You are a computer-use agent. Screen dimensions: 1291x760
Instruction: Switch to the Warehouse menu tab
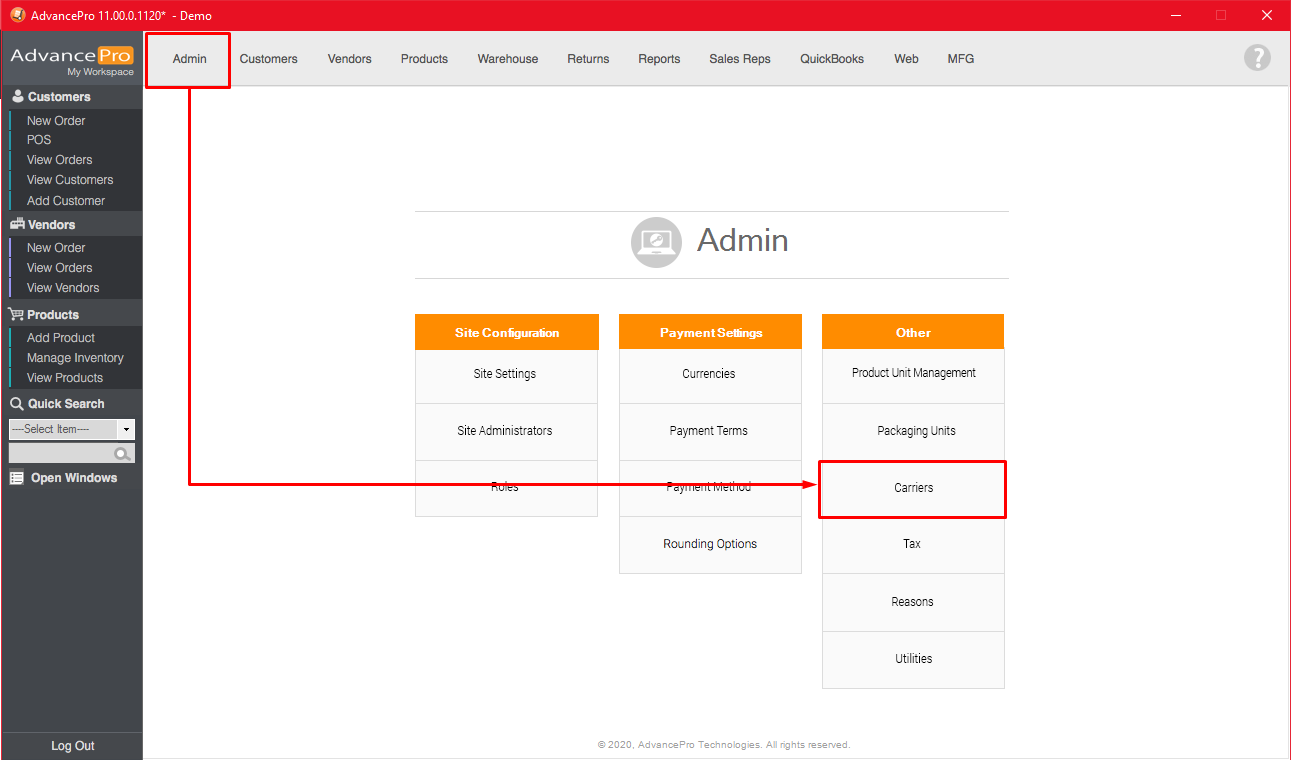click(x=507, y=59)
